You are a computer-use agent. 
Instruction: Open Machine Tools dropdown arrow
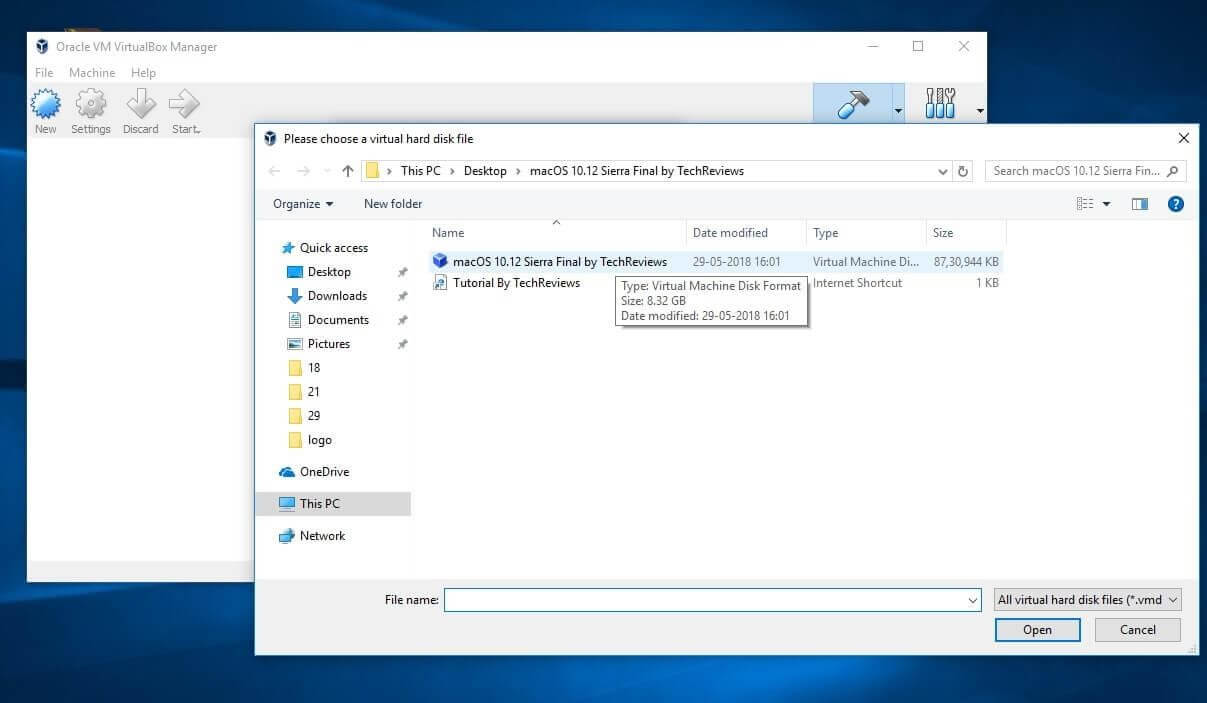(x=898, y=110)
